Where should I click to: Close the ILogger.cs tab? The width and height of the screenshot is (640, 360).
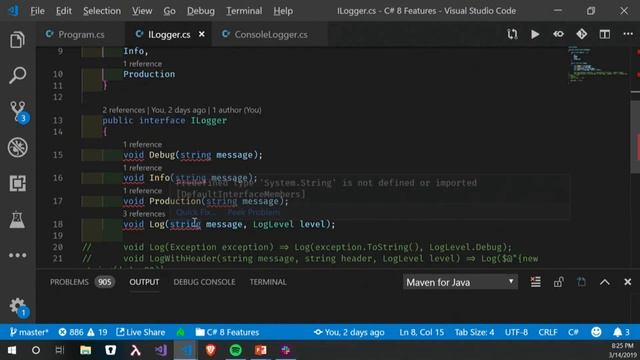[202, 34]
